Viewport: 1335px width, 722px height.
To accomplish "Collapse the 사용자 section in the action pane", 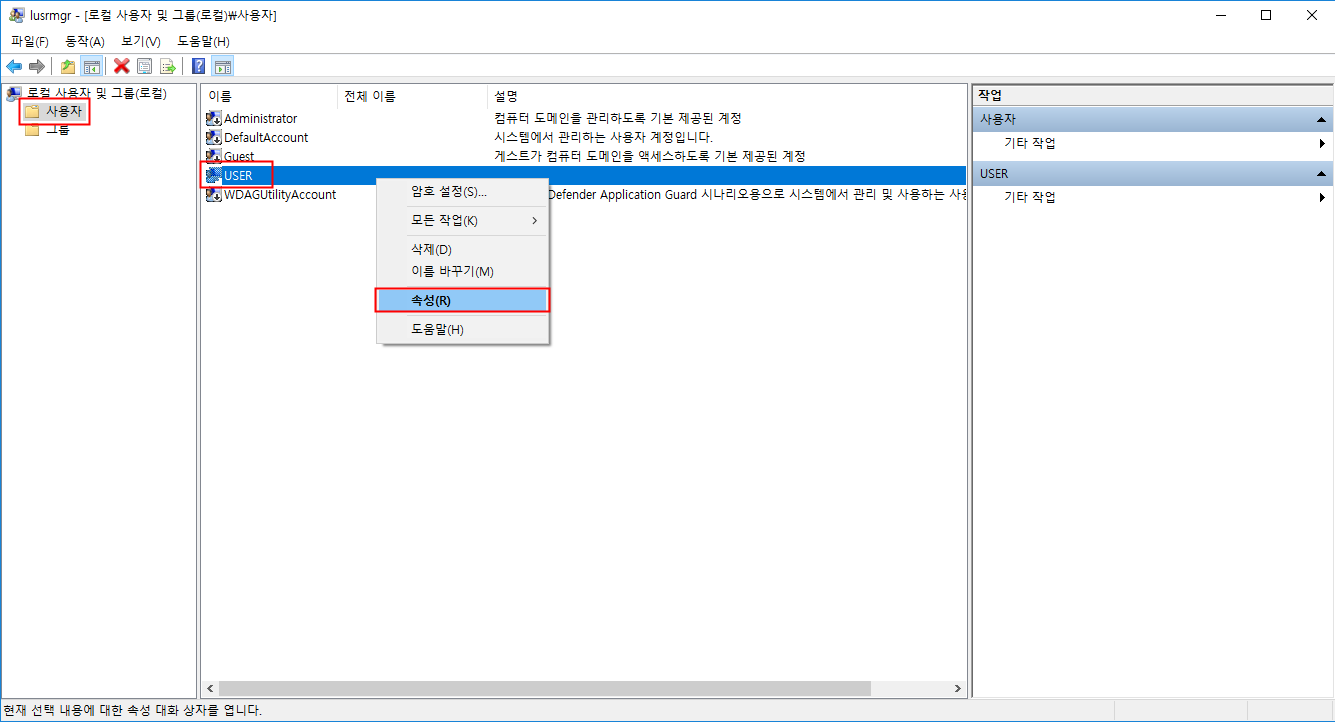I will pos(1322,118).
